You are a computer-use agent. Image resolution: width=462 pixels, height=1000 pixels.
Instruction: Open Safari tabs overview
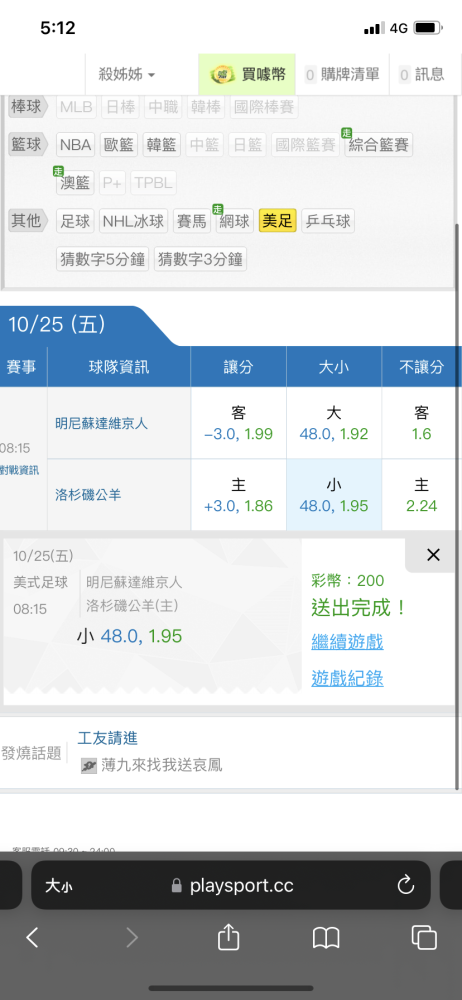(424, 938)
